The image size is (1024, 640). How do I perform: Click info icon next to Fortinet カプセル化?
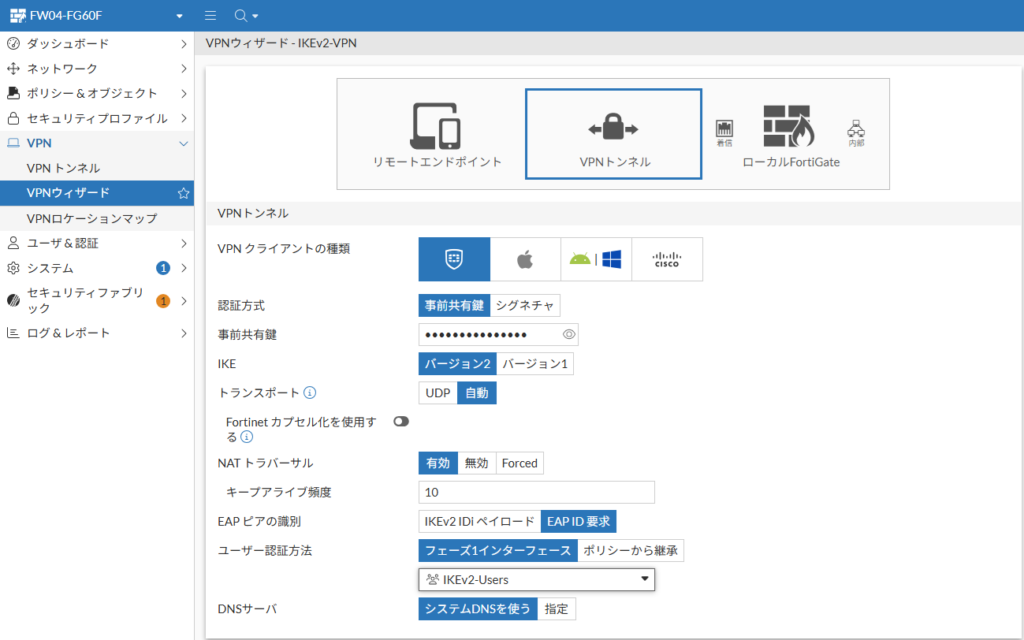(x=246, y=437)
